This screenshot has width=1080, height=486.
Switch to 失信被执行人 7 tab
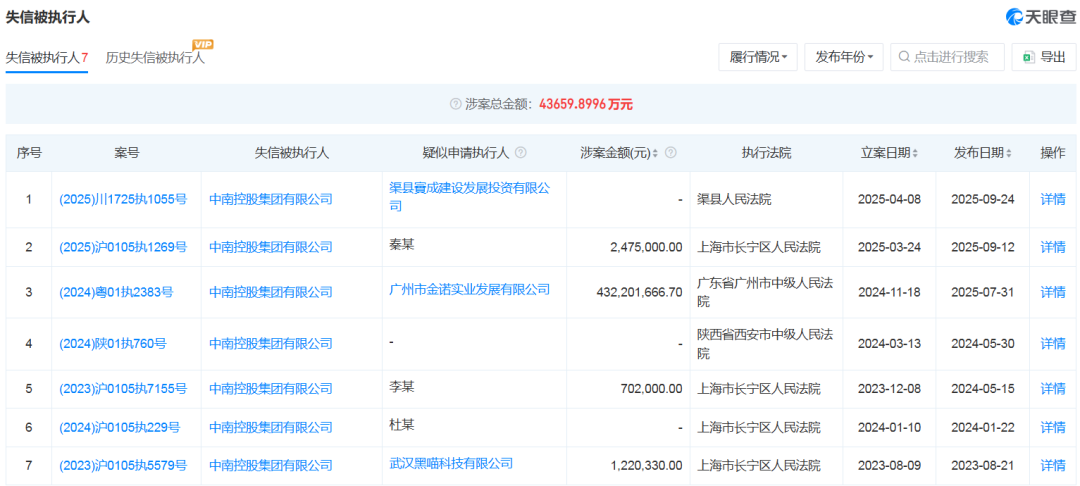47,58
